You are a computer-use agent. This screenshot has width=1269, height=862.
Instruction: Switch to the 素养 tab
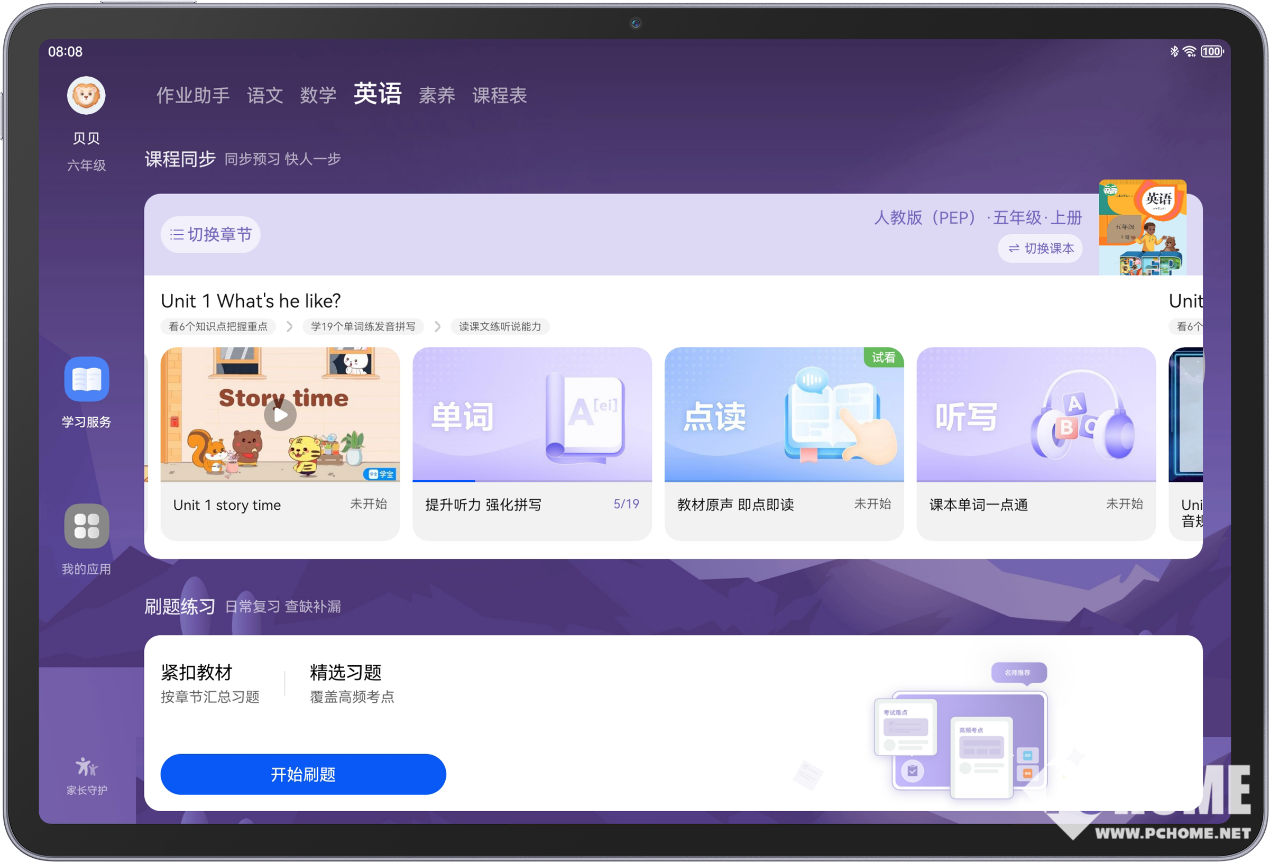[x=437, y=96]
